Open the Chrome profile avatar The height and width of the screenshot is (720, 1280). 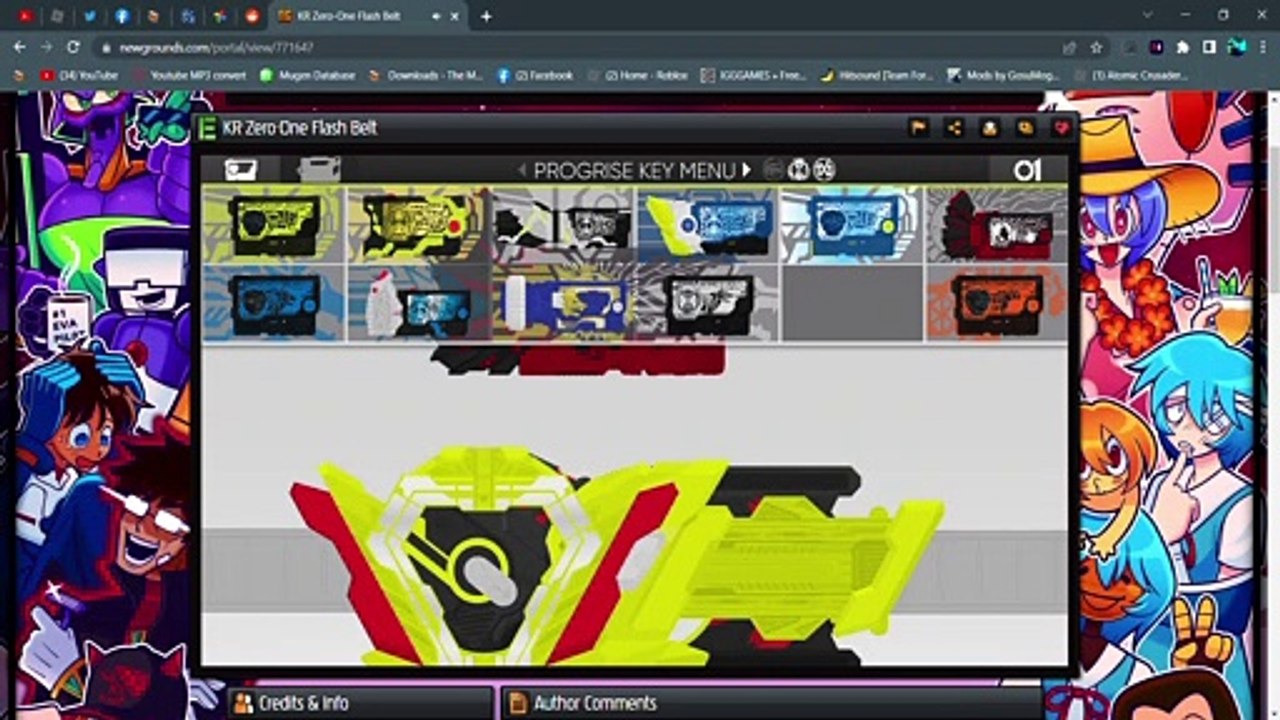click(x=1236, y=47)
